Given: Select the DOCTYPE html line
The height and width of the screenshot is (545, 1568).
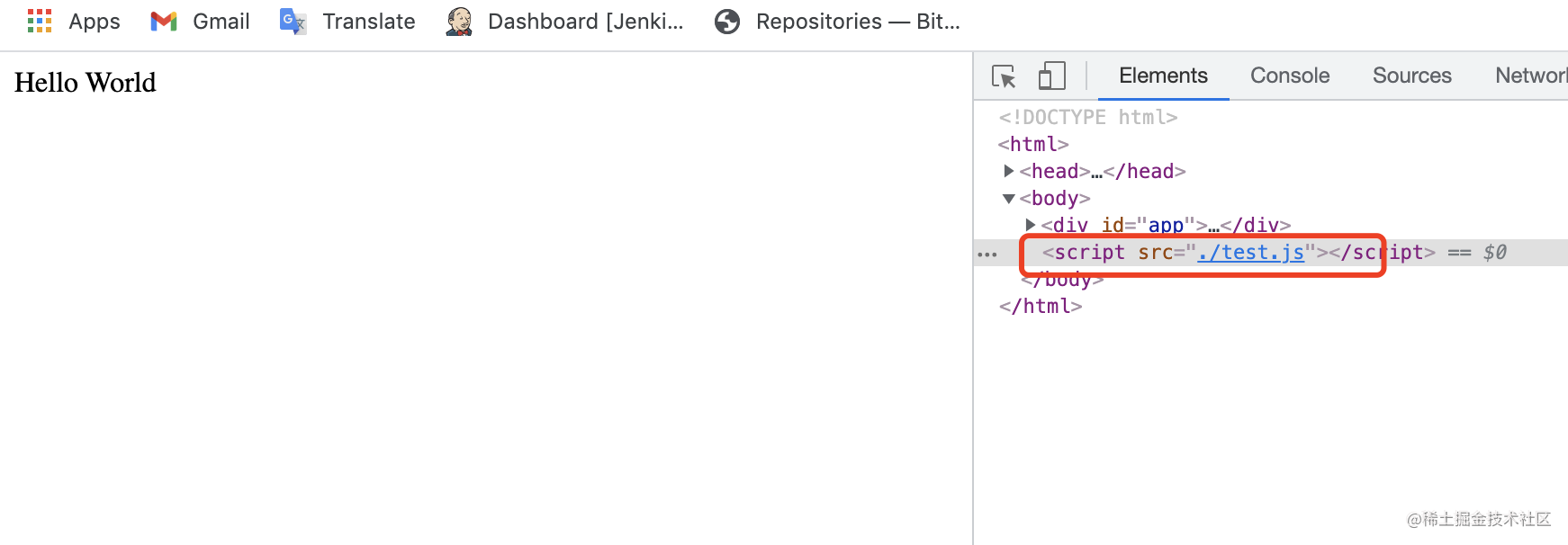Looking at the screenshot, I should coord(1087,118).
